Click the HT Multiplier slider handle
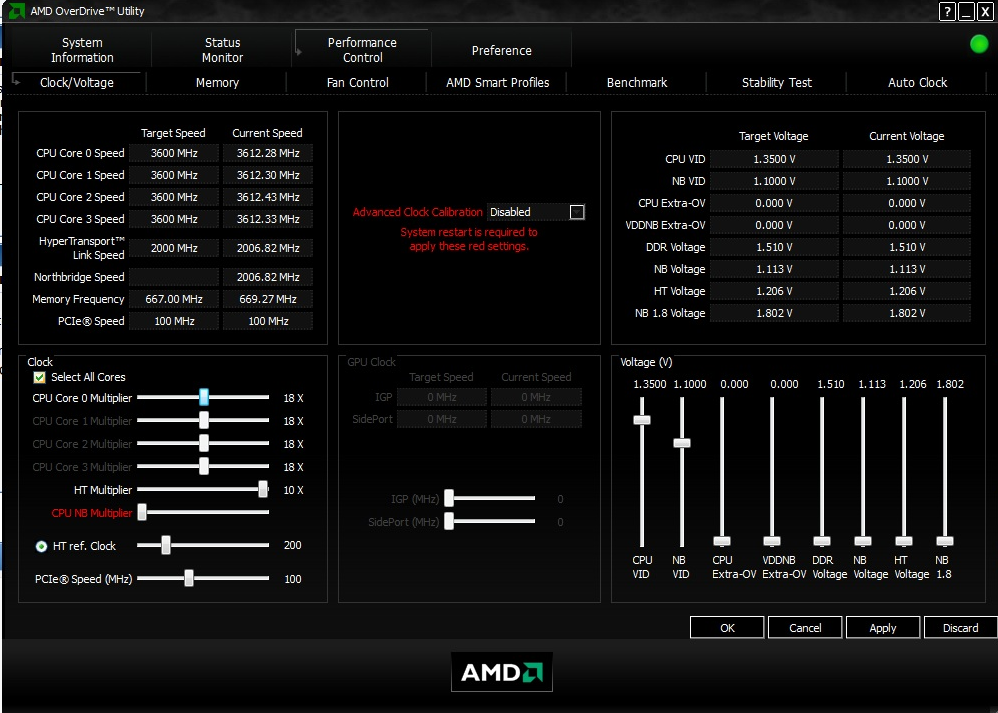Viewport: 998px width, 713px height. pyautogui.click(x=263, y=489)
